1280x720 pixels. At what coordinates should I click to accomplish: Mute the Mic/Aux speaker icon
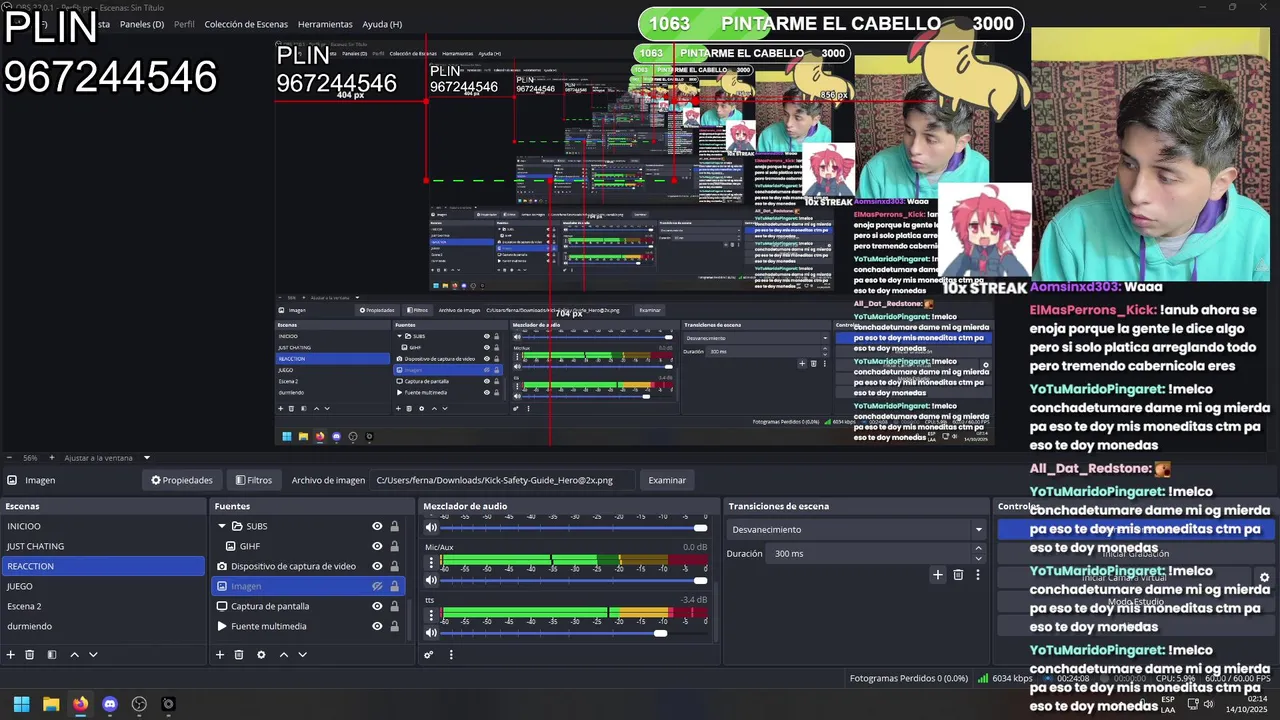point(431,580)
